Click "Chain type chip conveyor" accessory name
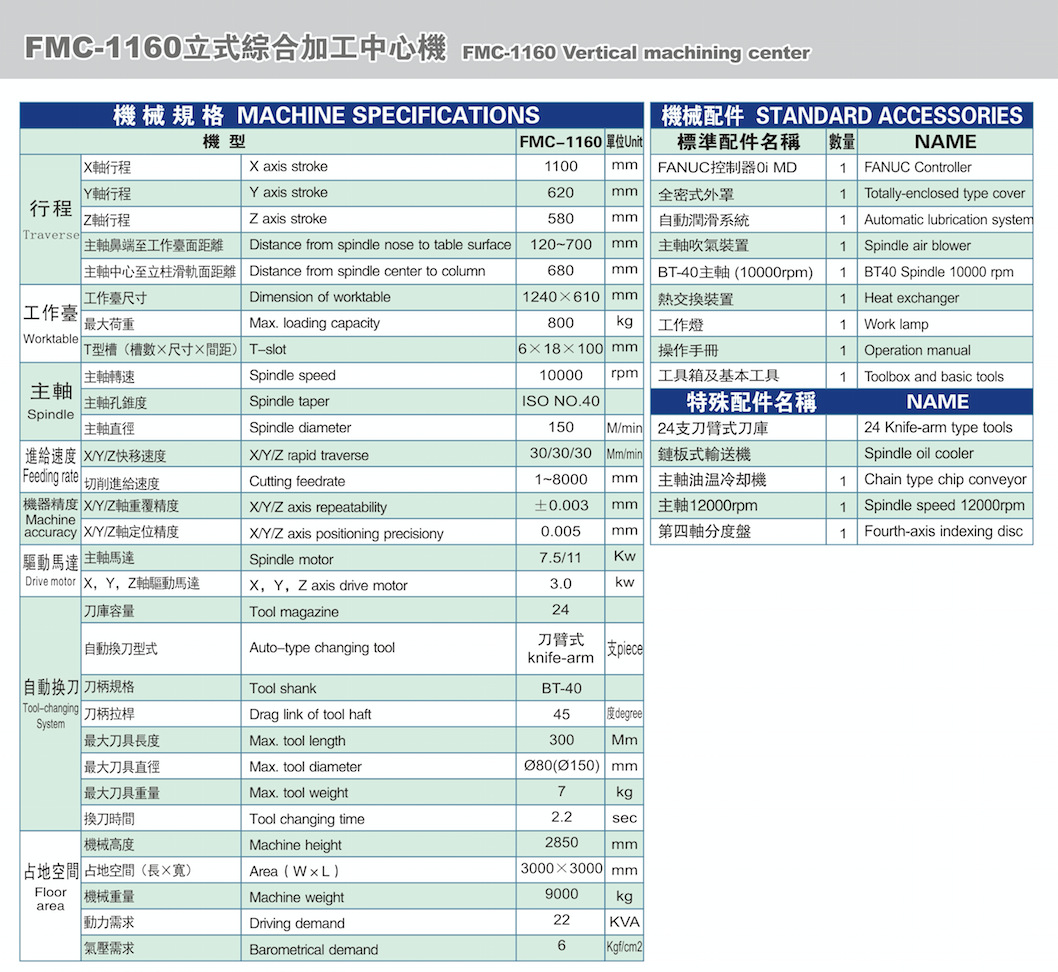 (945, 480)
